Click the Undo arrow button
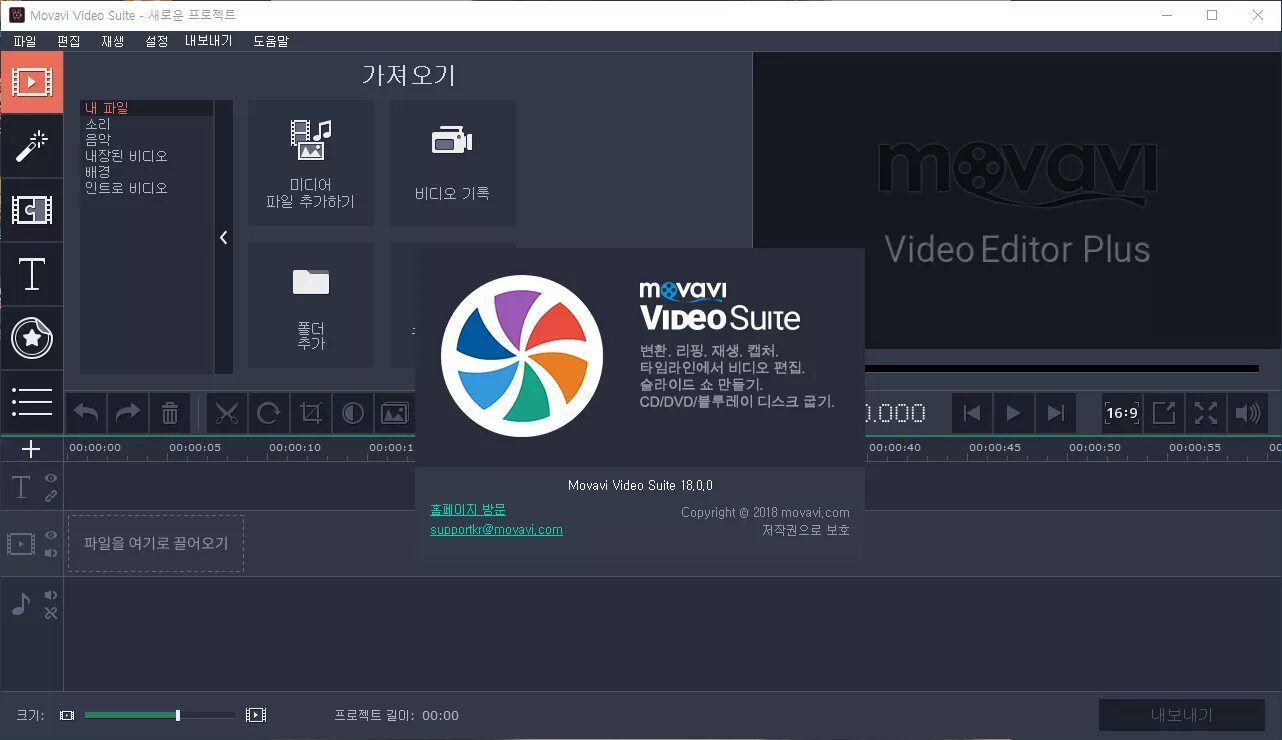Image resolution: width=1282 pixels, height=740 pixels. [x=86, y=413]
